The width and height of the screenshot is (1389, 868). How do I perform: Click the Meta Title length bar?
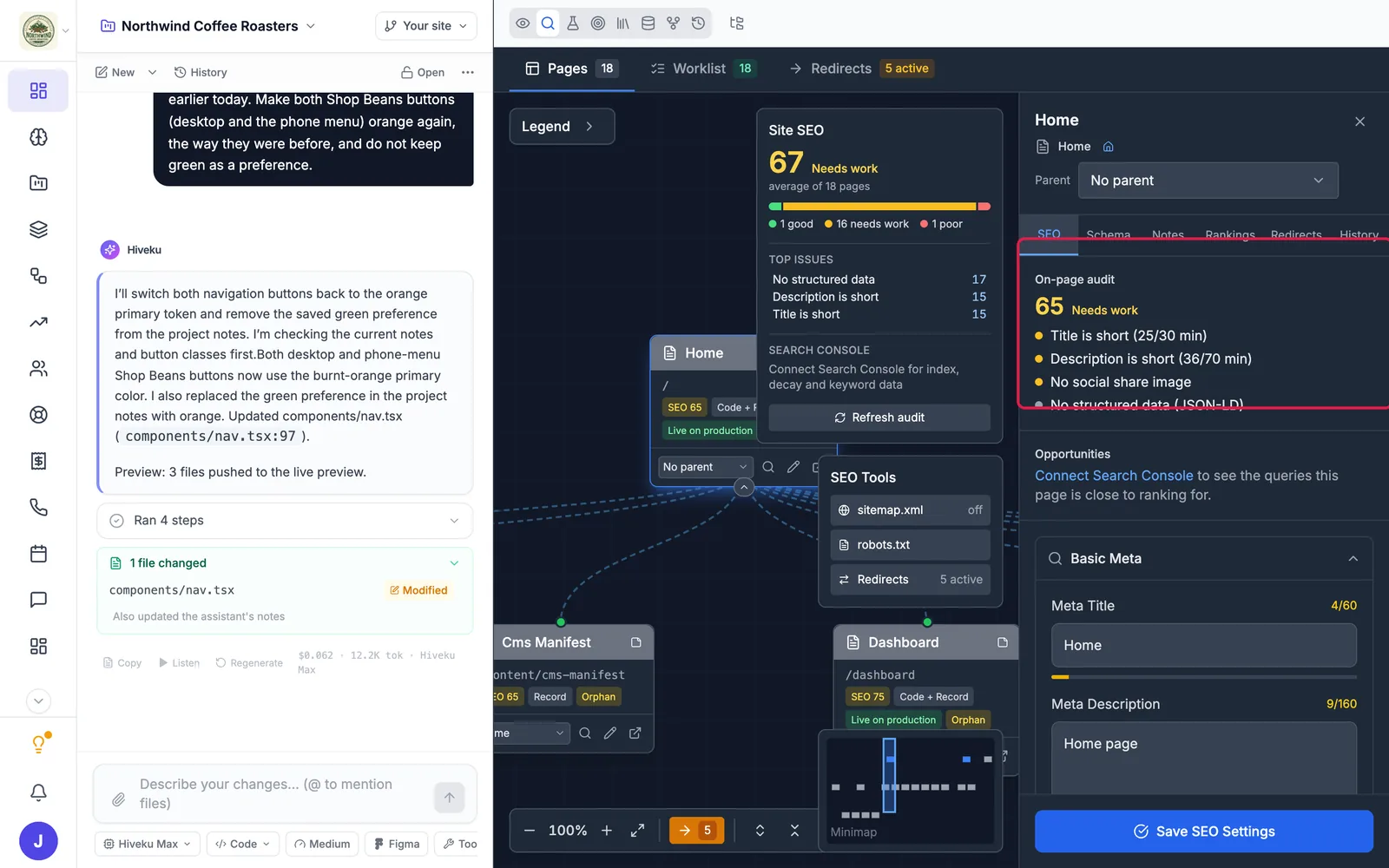click(1203, 677)
